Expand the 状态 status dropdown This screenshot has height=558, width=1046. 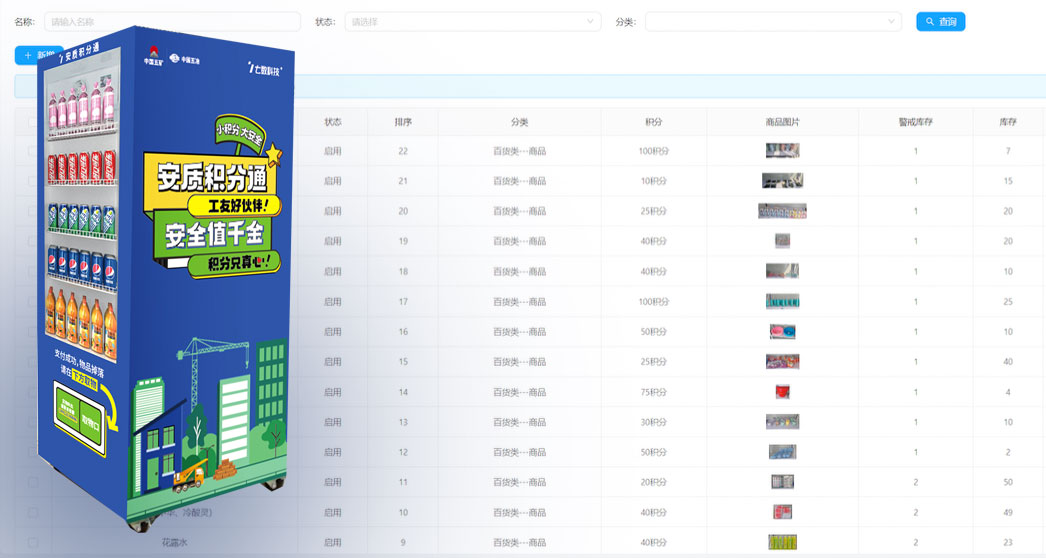point(472,21)
